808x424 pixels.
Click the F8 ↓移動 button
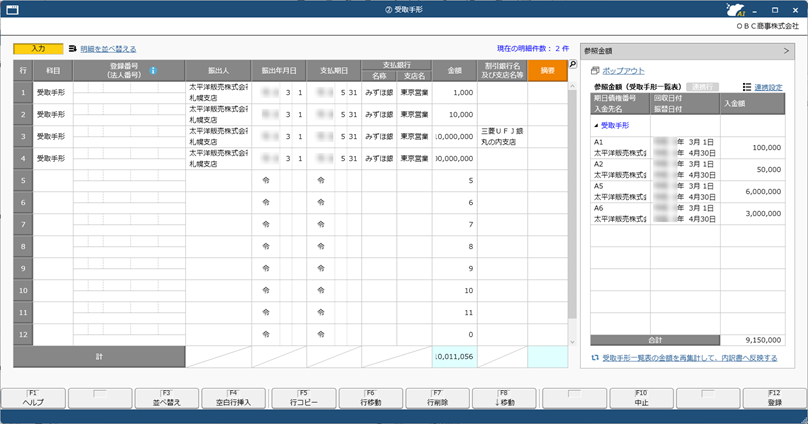pos(504,398)
